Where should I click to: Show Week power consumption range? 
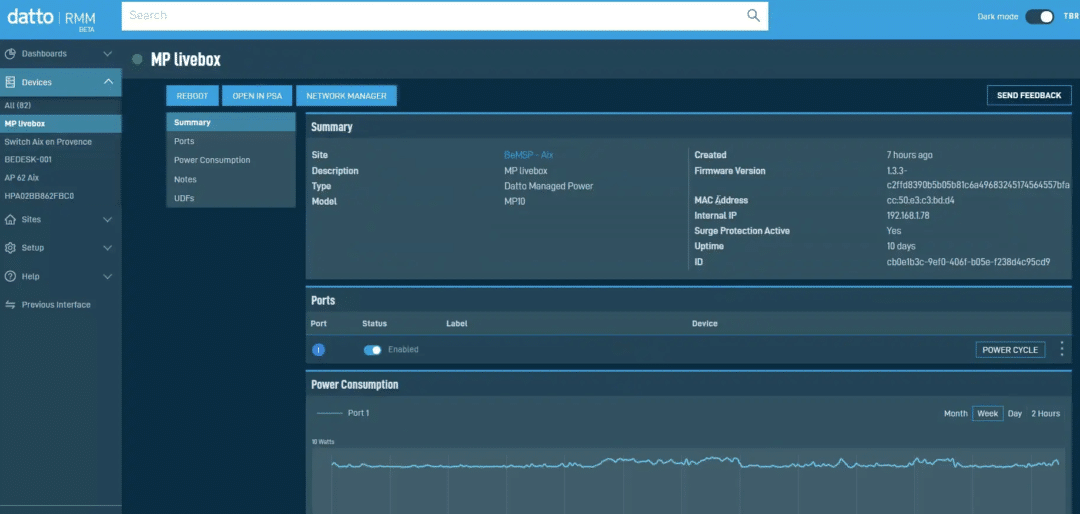[988, 413]
